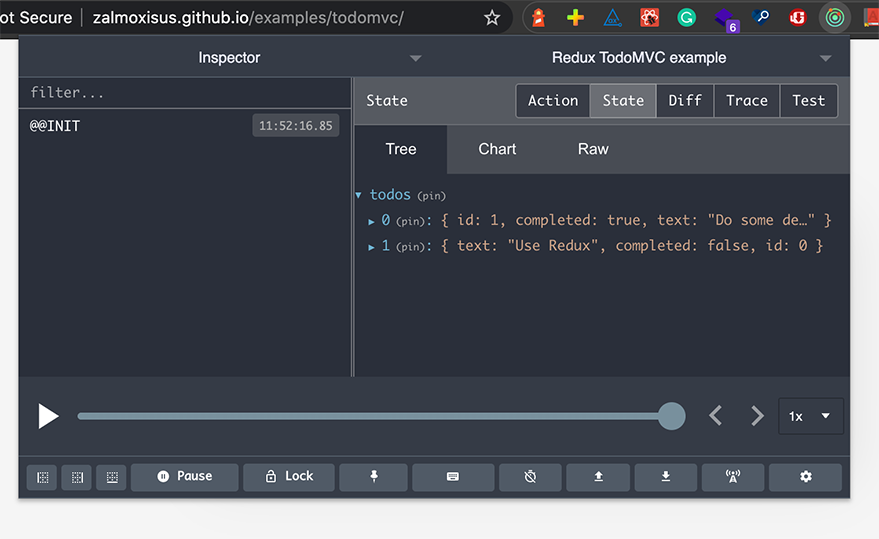This screenshot has height=539, width=879.
Task: Dock DevTools to the right layout icon
Action: [x=77, y=477]
